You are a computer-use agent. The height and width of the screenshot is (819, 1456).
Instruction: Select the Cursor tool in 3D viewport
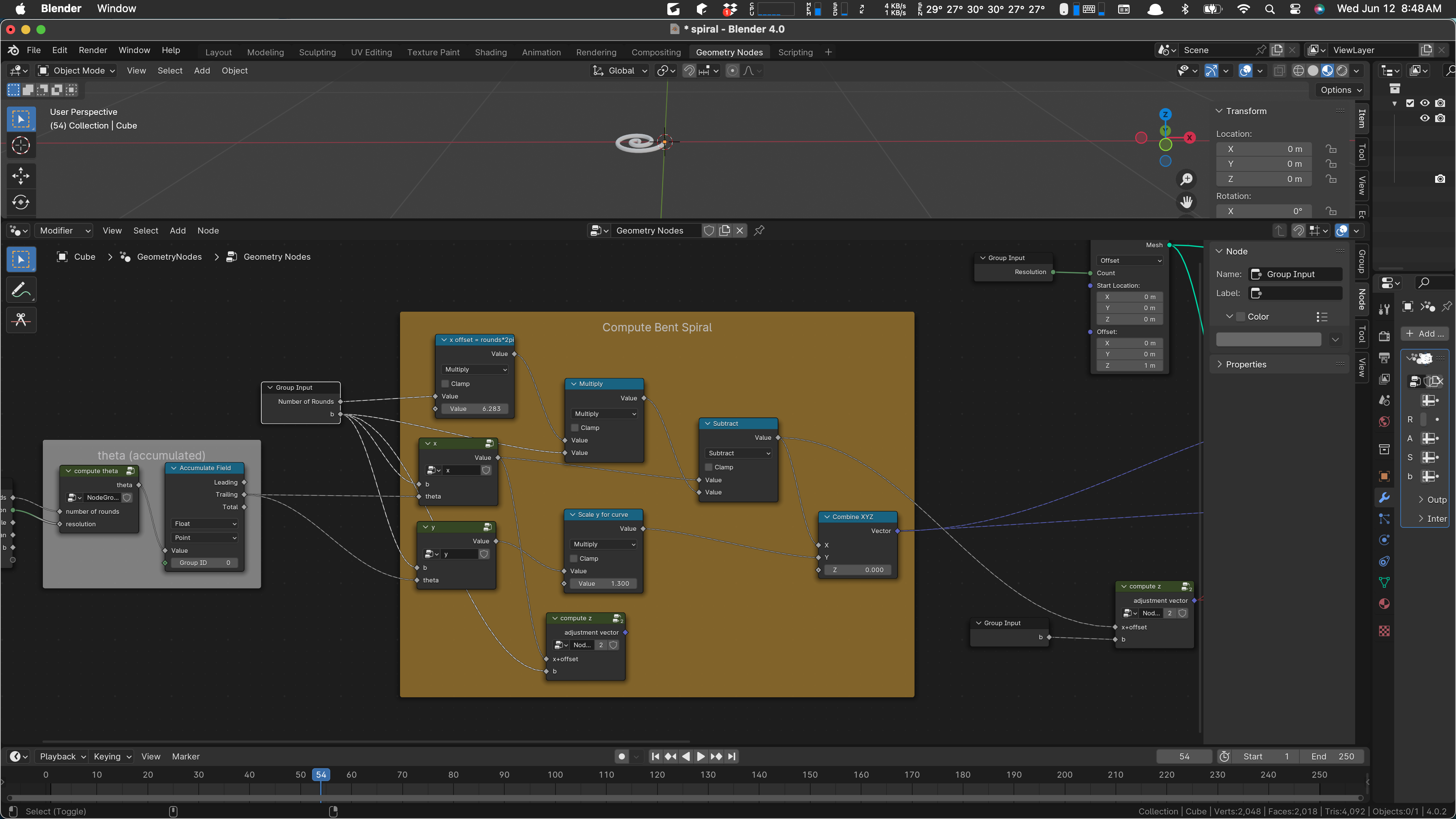21,146
